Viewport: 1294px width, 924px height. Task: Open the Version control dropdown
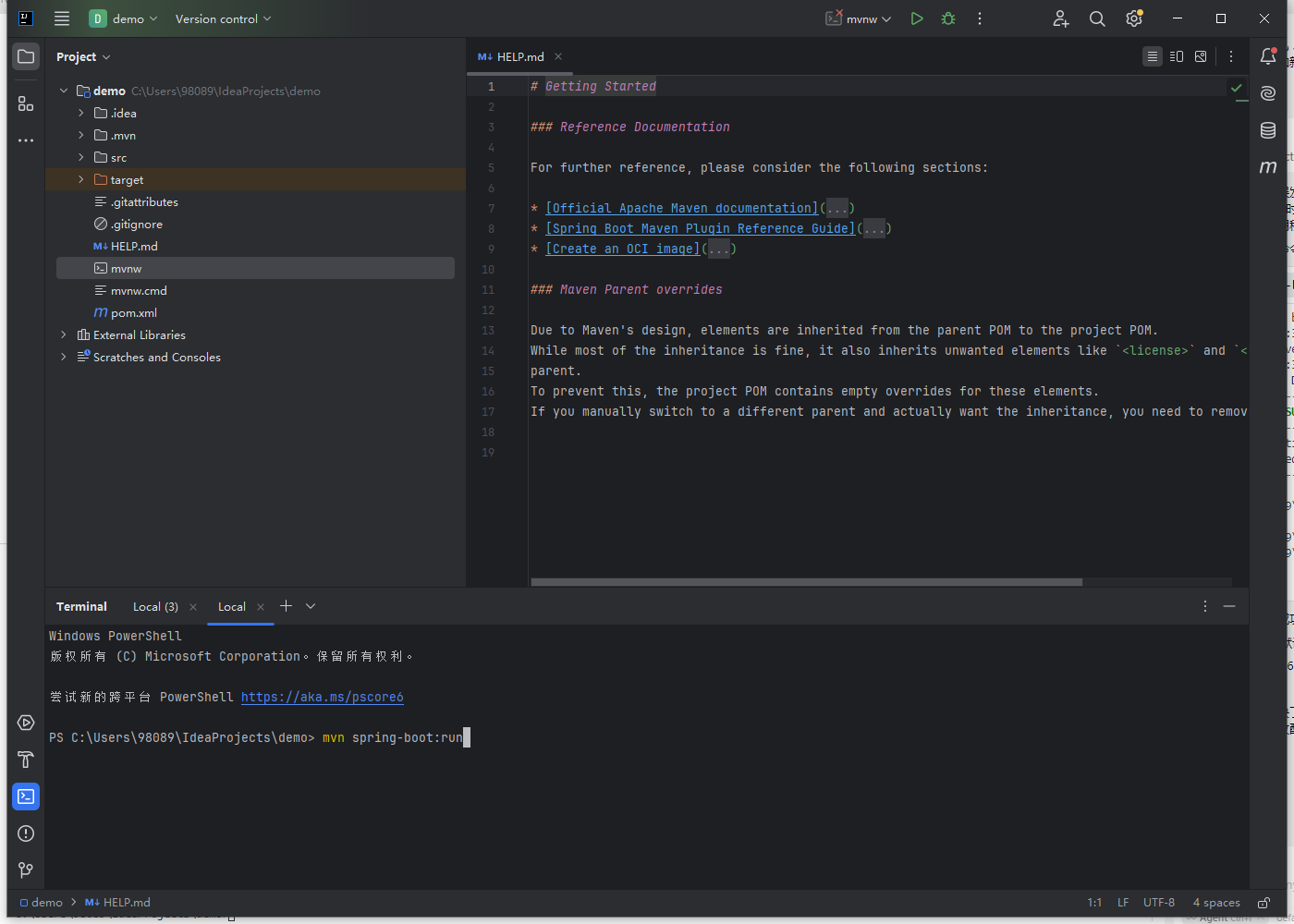pyautogui.click(x=223, y=18)
